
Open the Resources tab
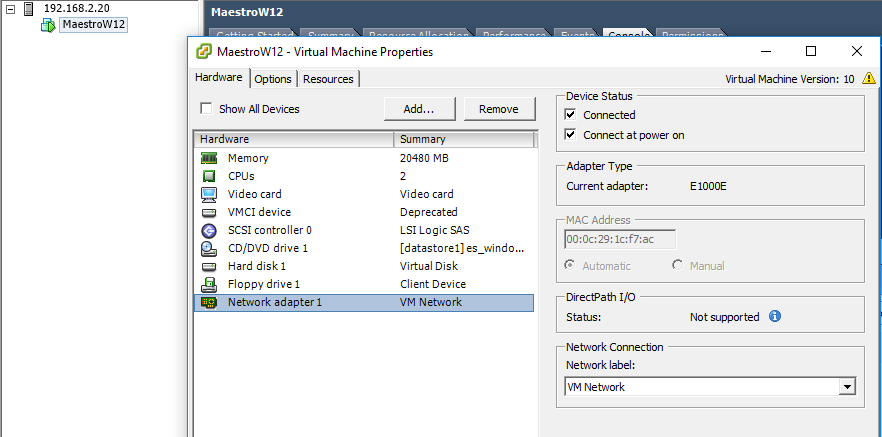(328, 79)
